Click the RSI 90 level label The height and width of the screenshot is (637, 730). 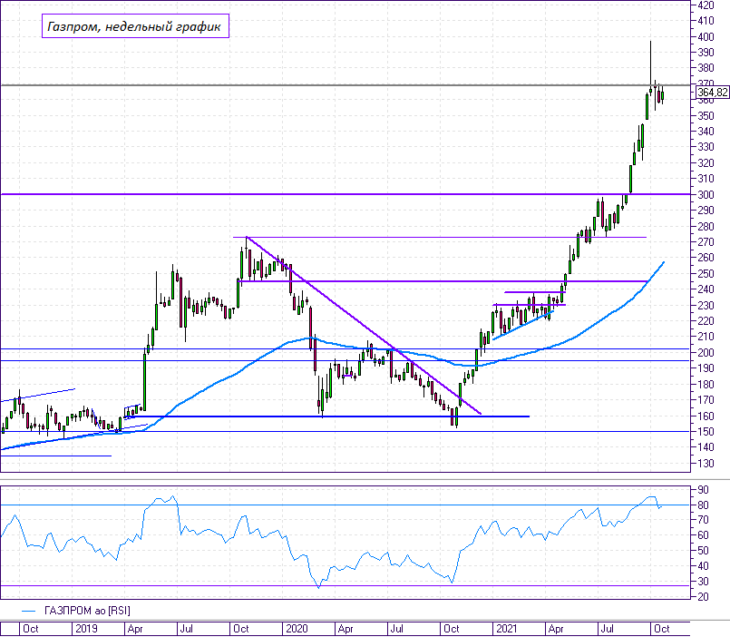[703, 489]
